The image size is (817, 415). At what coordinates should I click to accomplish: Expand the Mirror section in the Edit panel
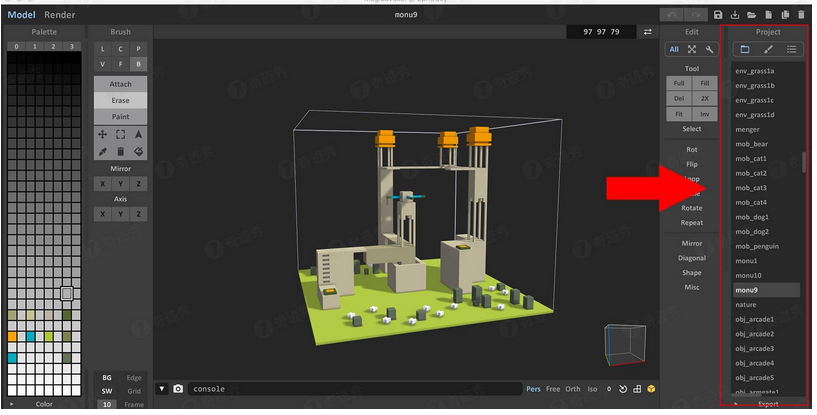691,243
